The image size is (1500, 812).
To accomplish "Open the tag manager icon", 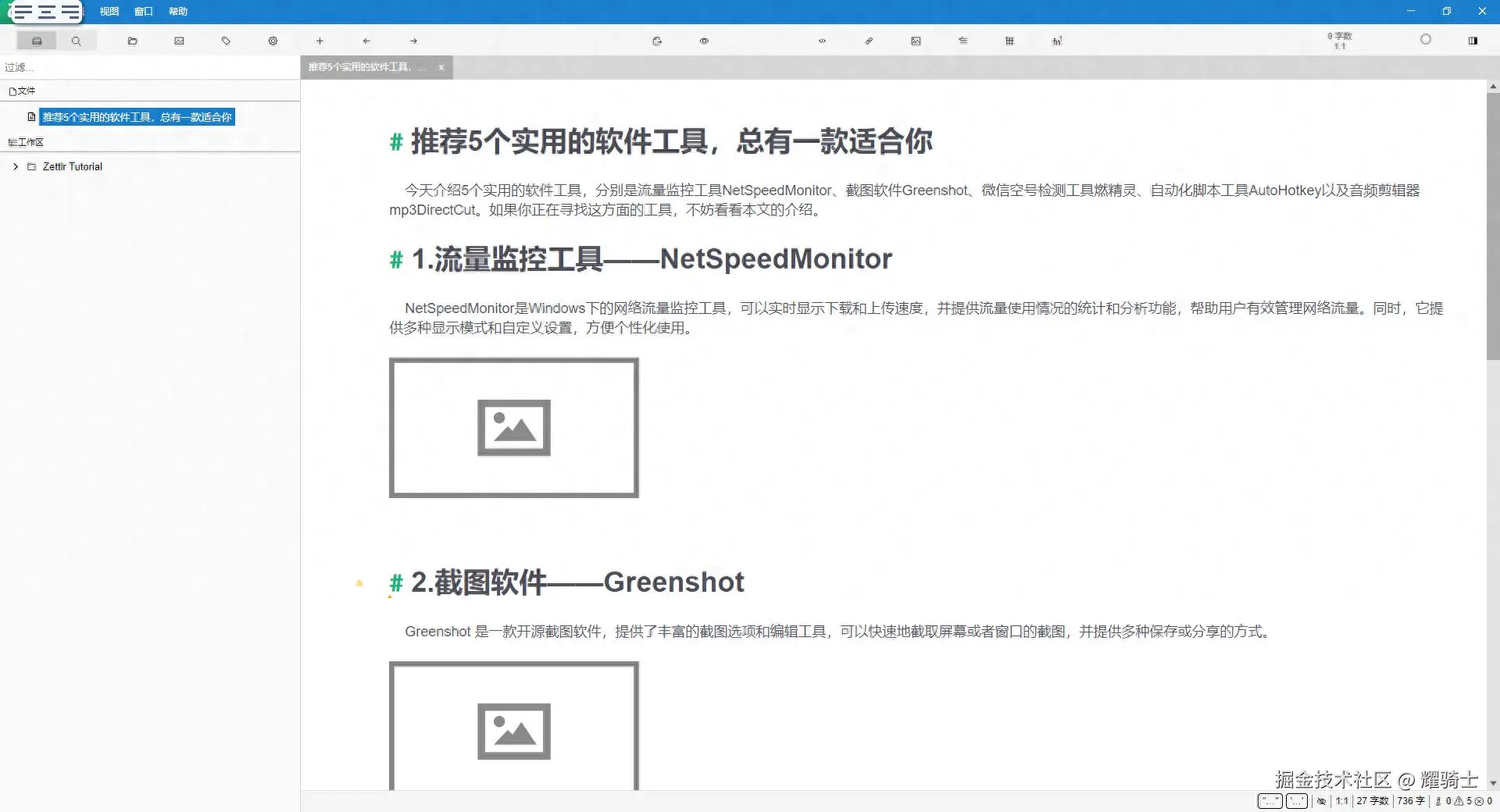I will [x=226, y=41].
